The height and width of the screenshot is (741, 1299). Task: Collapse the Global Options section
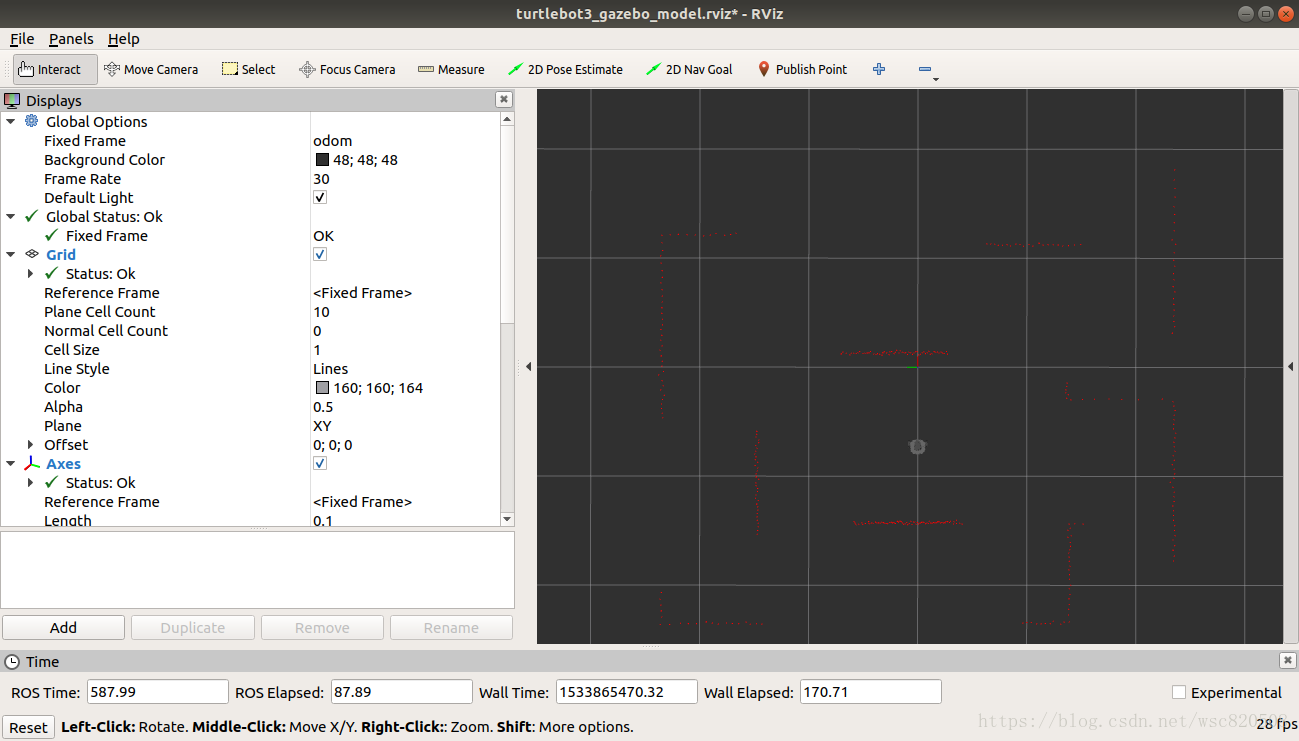[11, 121]
